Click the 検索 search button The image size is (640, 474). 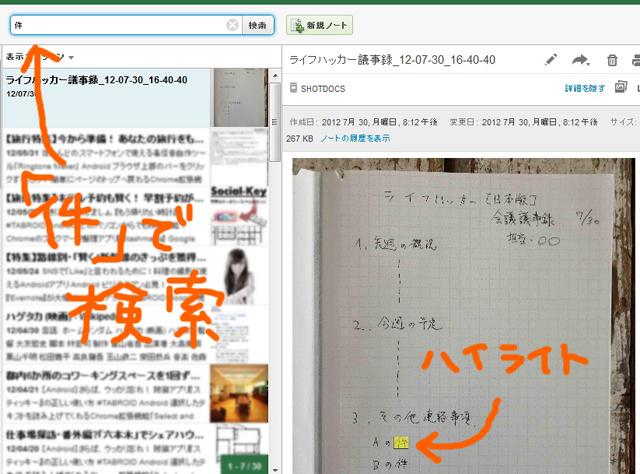click(258, 25)
